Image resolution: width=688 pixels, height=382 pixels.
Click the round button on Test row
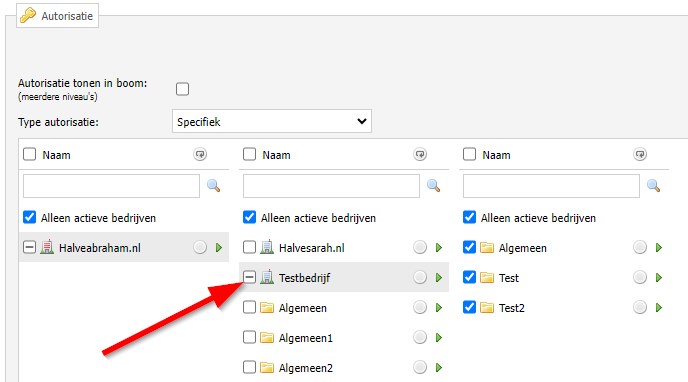(640, 277)
